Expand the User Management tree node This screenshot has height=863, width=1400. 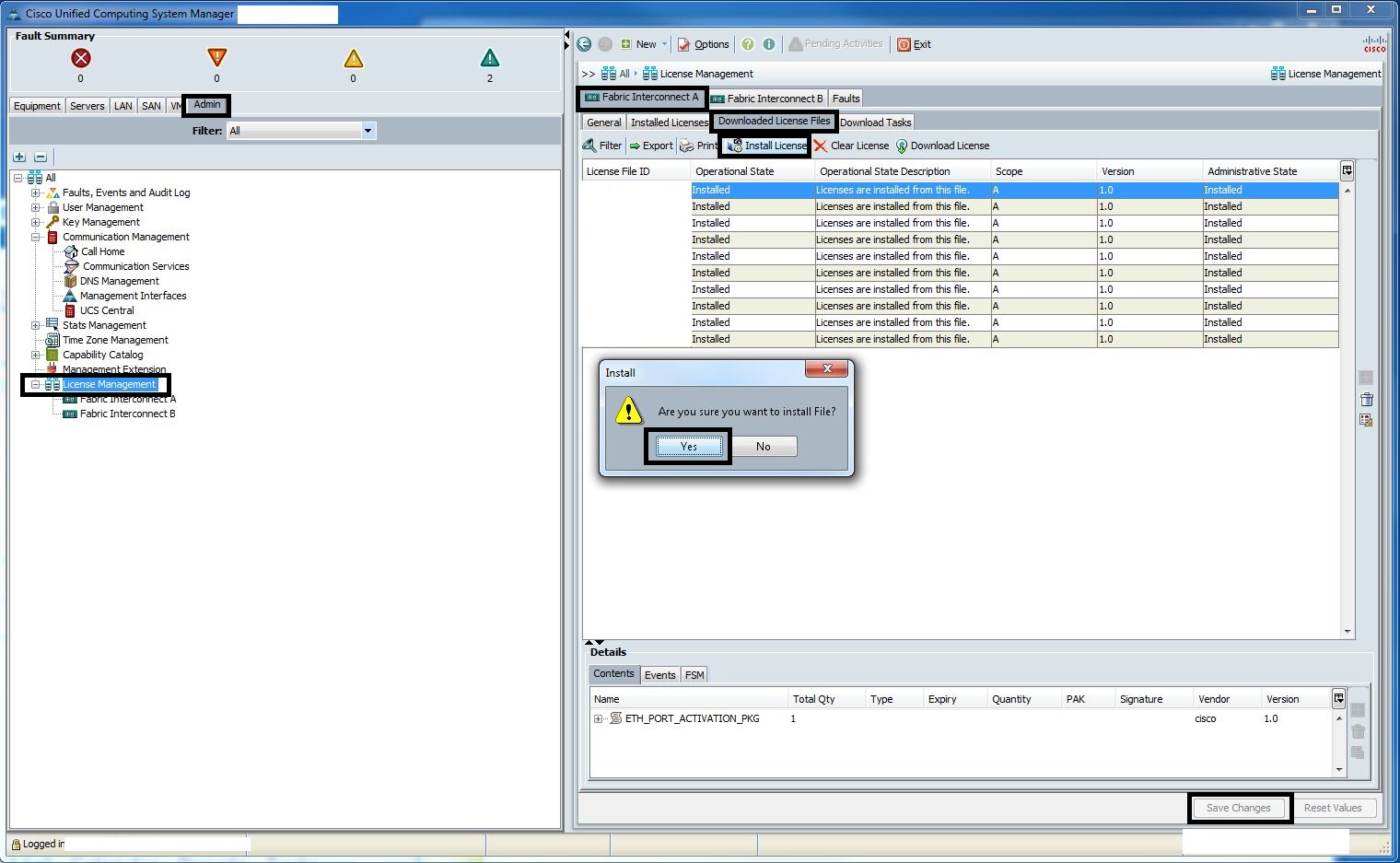(x=35, y=207)
